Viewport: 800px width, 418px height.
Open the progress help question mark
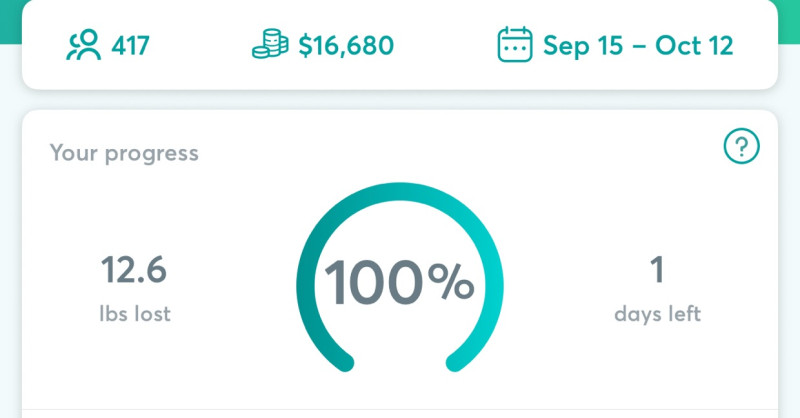741,148
